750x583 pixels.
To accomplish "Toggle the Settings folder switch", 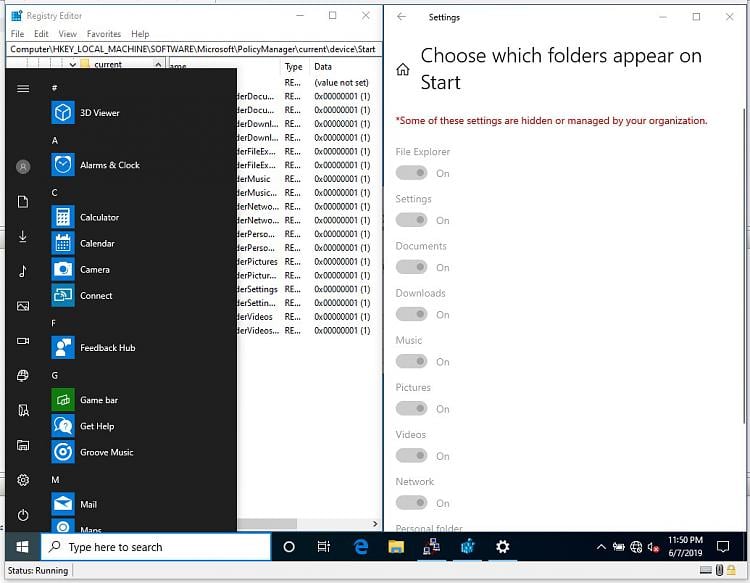I will (411, 220).
